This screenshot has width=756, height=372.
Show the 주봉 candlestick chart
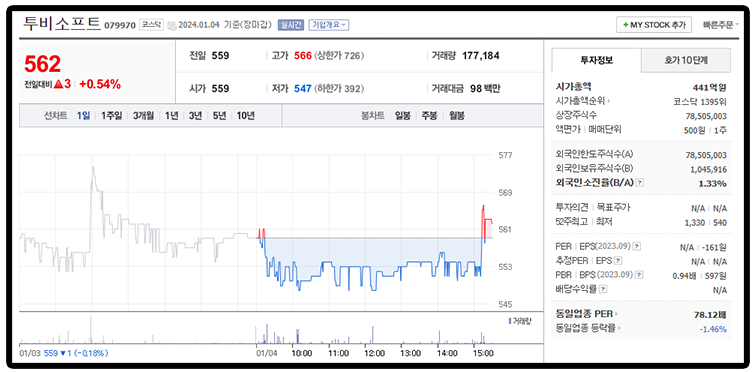coord(429,116)
